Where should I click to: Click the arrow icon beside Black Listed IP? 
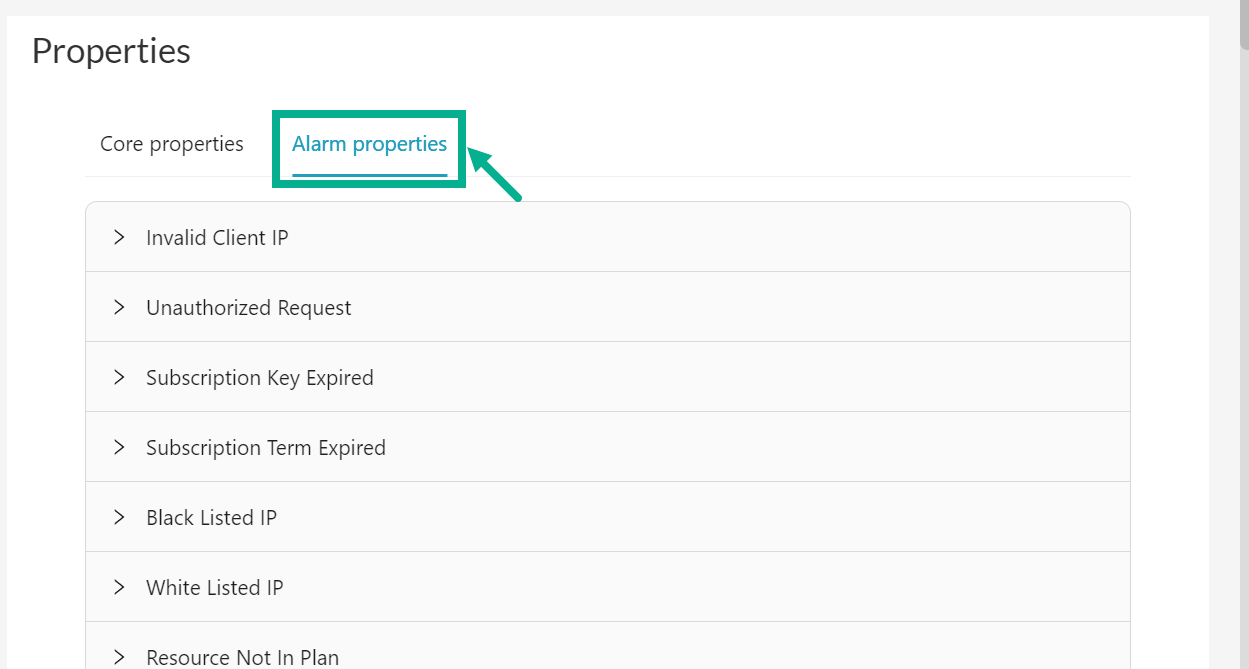[119, 517]
